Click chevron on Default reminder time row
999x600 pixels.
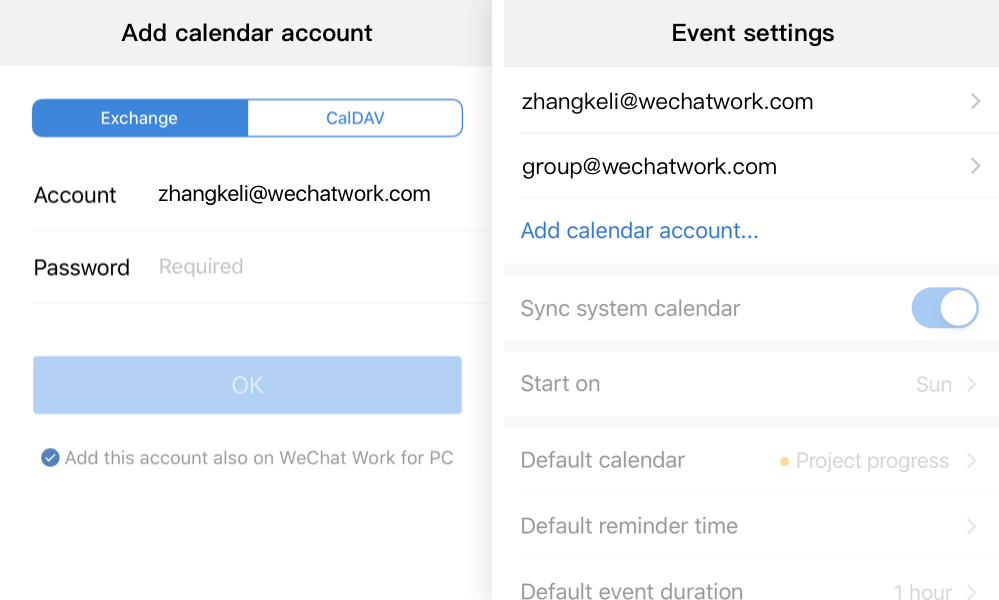pos(971,526)
